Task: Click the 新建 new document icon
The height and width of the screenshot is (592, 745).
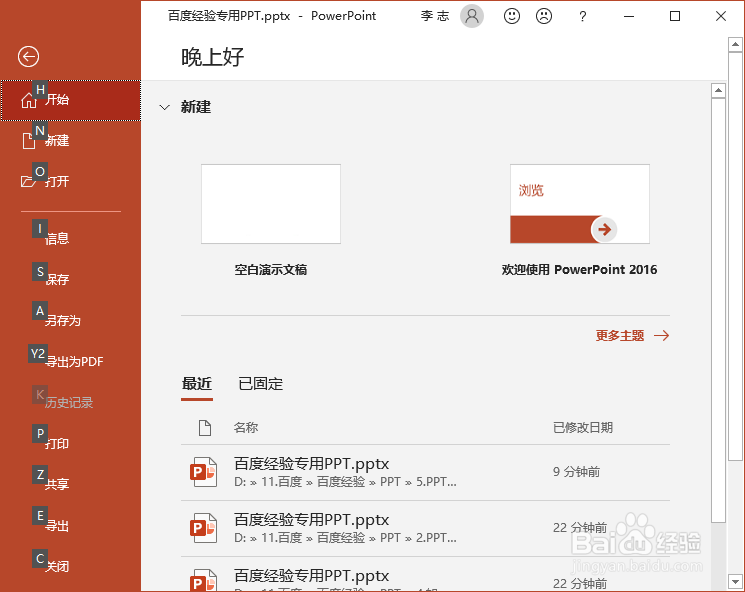Action: [x=29, y=141]
